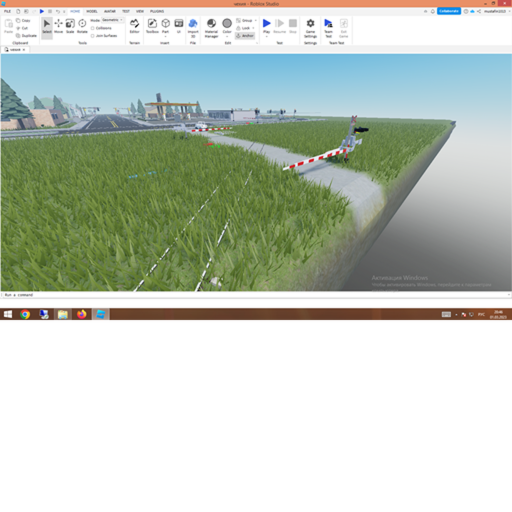Open the PLUGINS ribbon tab
The height and width of the screenshot is (512, 512).
coord(157,11)
